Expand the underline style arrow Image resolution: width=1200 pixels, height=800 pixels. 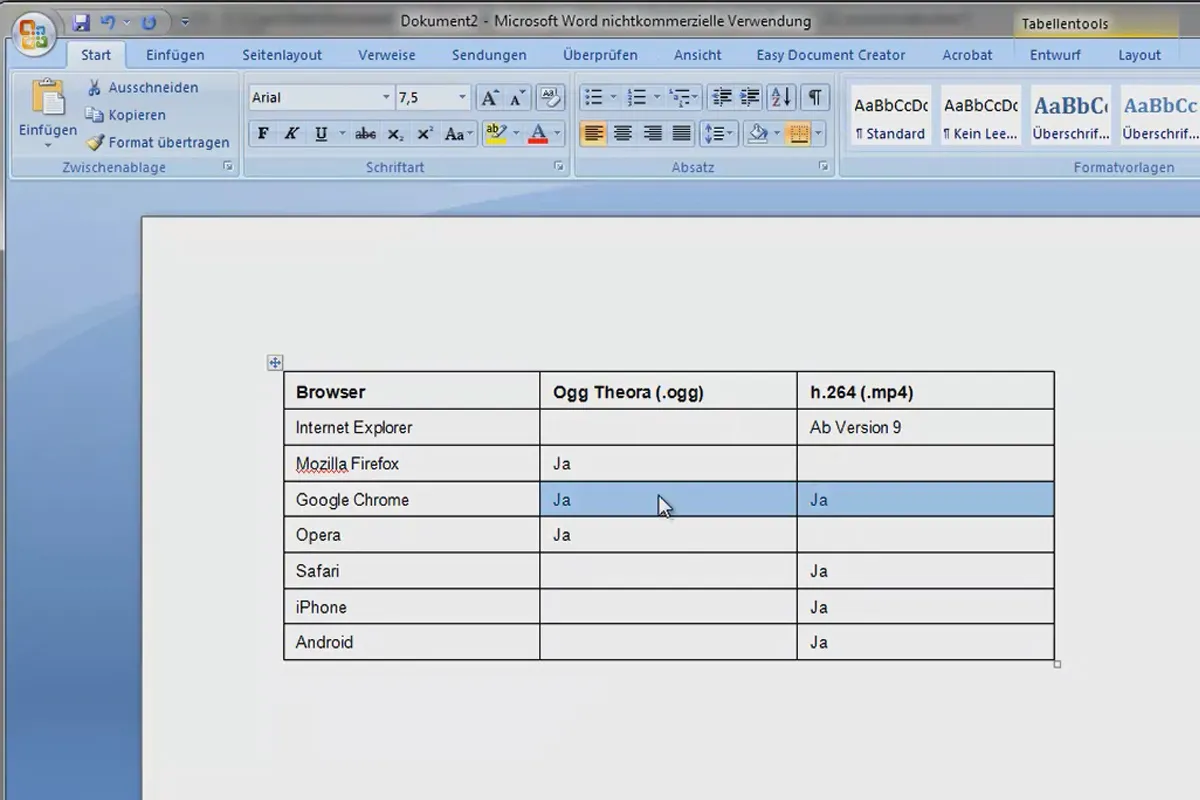click(342, 133)
